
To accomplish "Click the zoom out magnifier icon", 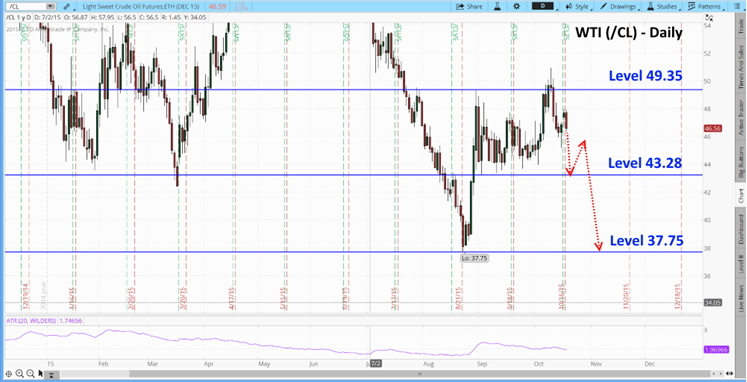I will (x=30, y=373).
